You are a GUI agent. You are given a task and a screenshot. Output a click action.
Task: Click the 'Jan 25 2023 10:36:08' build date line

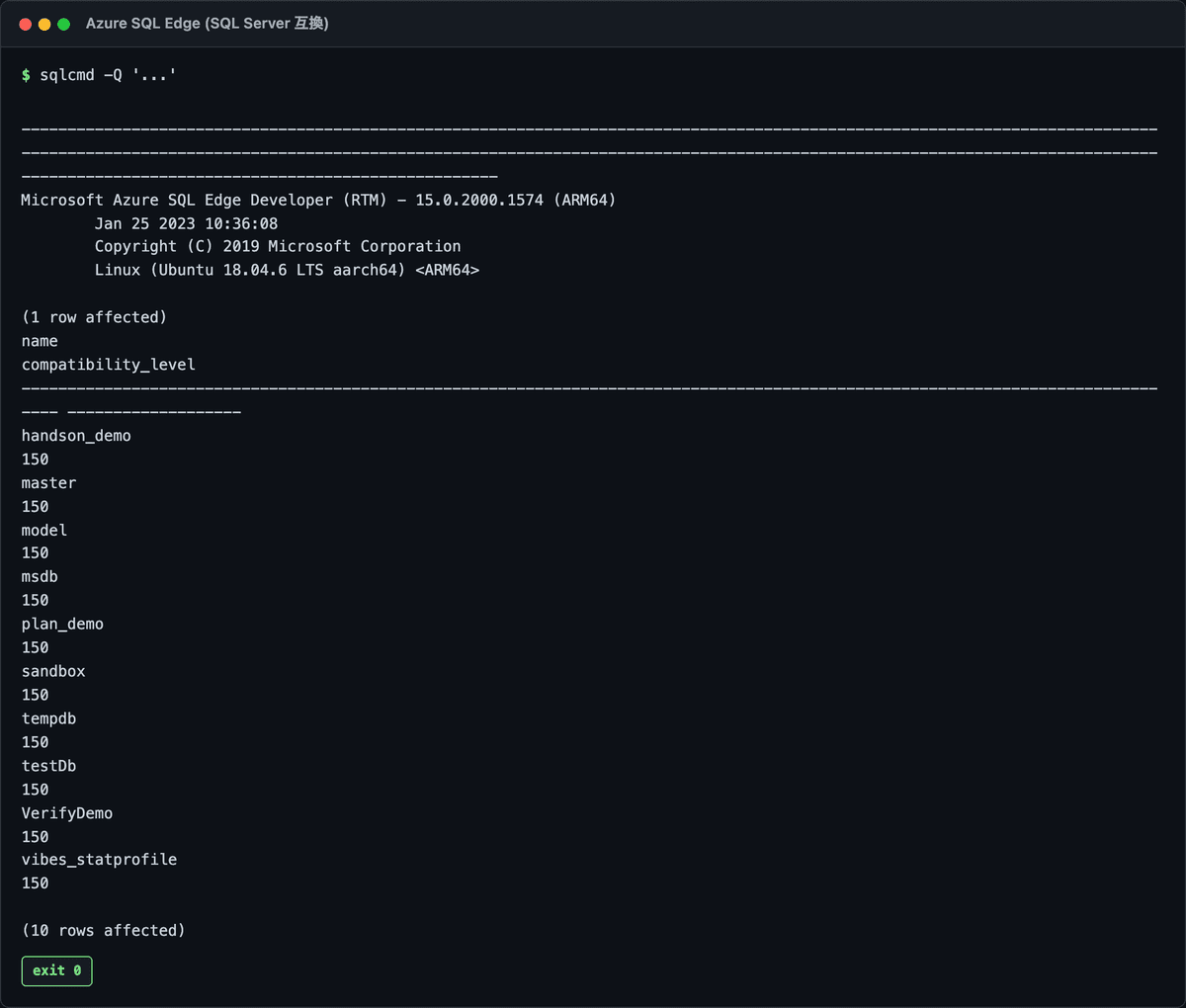(186, 223)
